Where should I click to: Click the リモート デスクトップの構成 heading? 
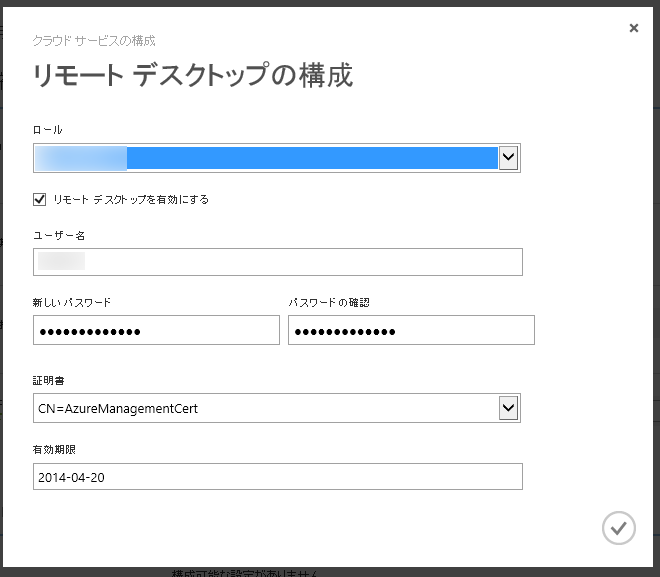click(192, 76)
